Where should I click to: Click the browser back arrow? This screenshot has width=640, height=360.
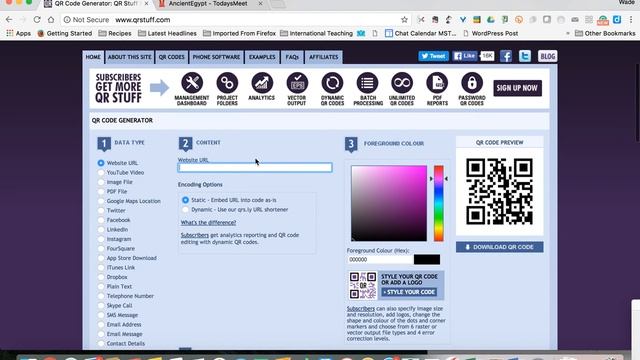point(9,20)
